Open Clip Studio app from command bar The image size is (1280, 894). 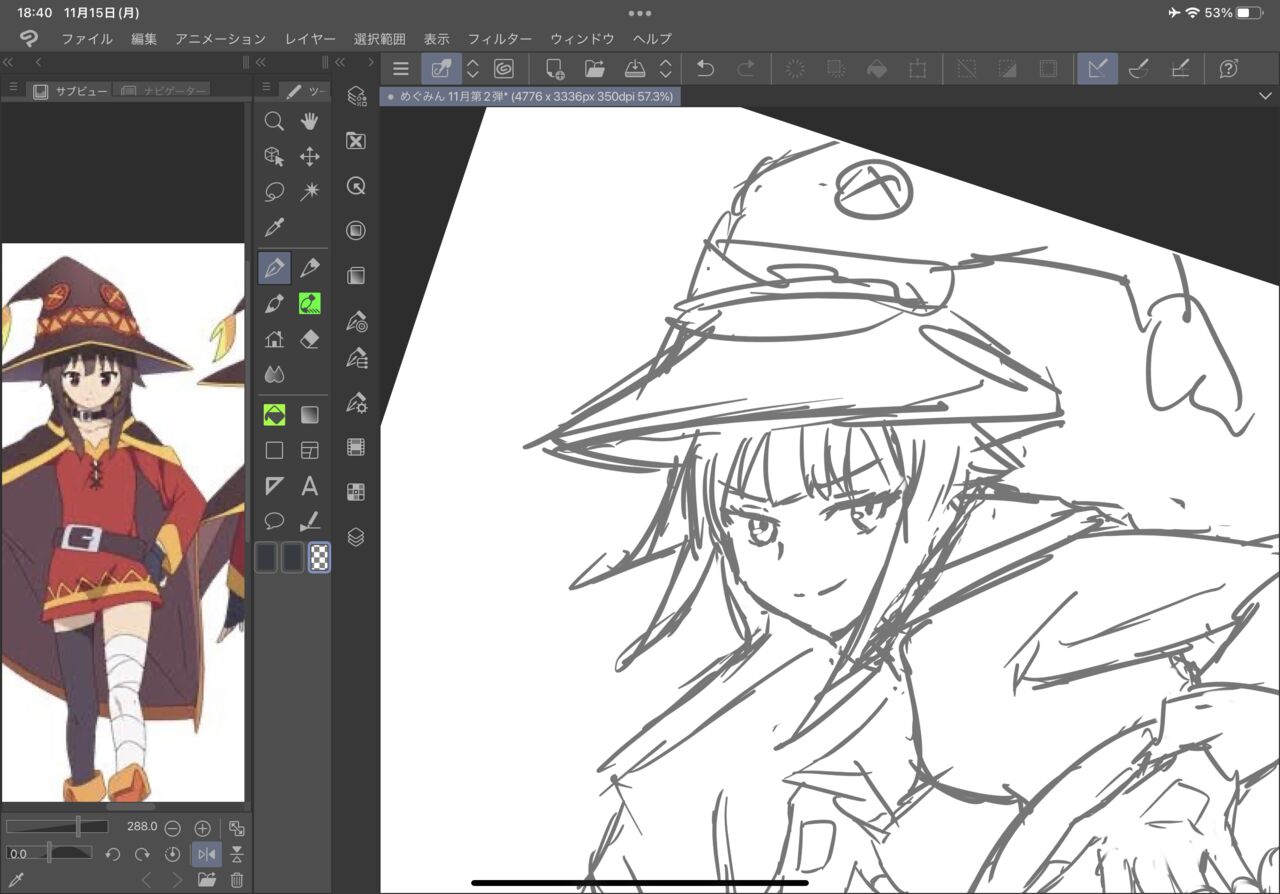(503, 69)
